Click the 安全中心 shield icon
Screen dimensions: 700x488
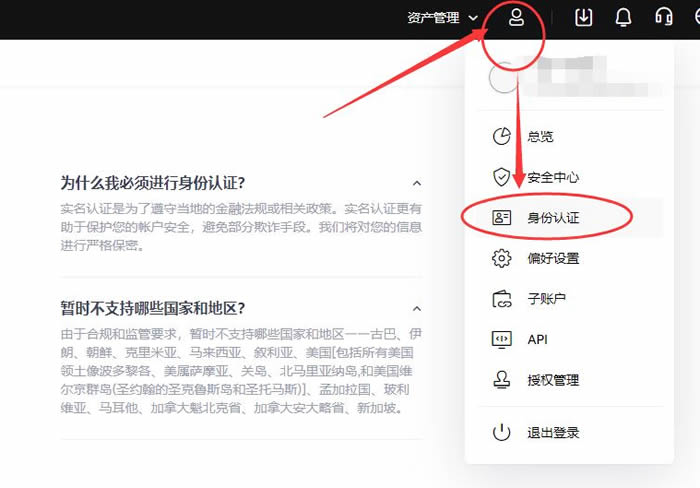pyautogui.click(x=502, y=177)
